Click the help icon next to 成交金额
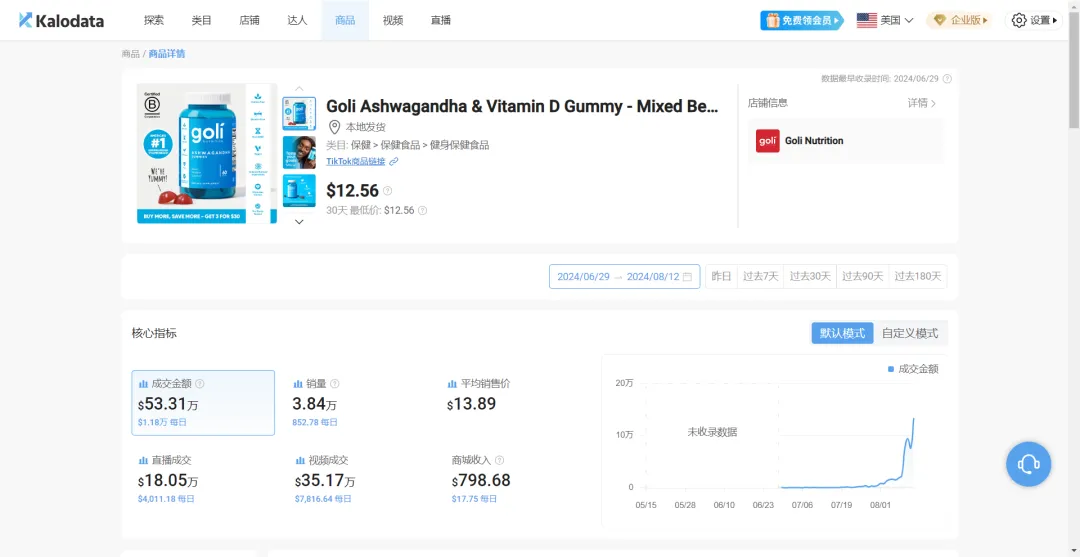Image resolution: width=1080 pixels, height=557 pixels. click(x=200, y=384)
